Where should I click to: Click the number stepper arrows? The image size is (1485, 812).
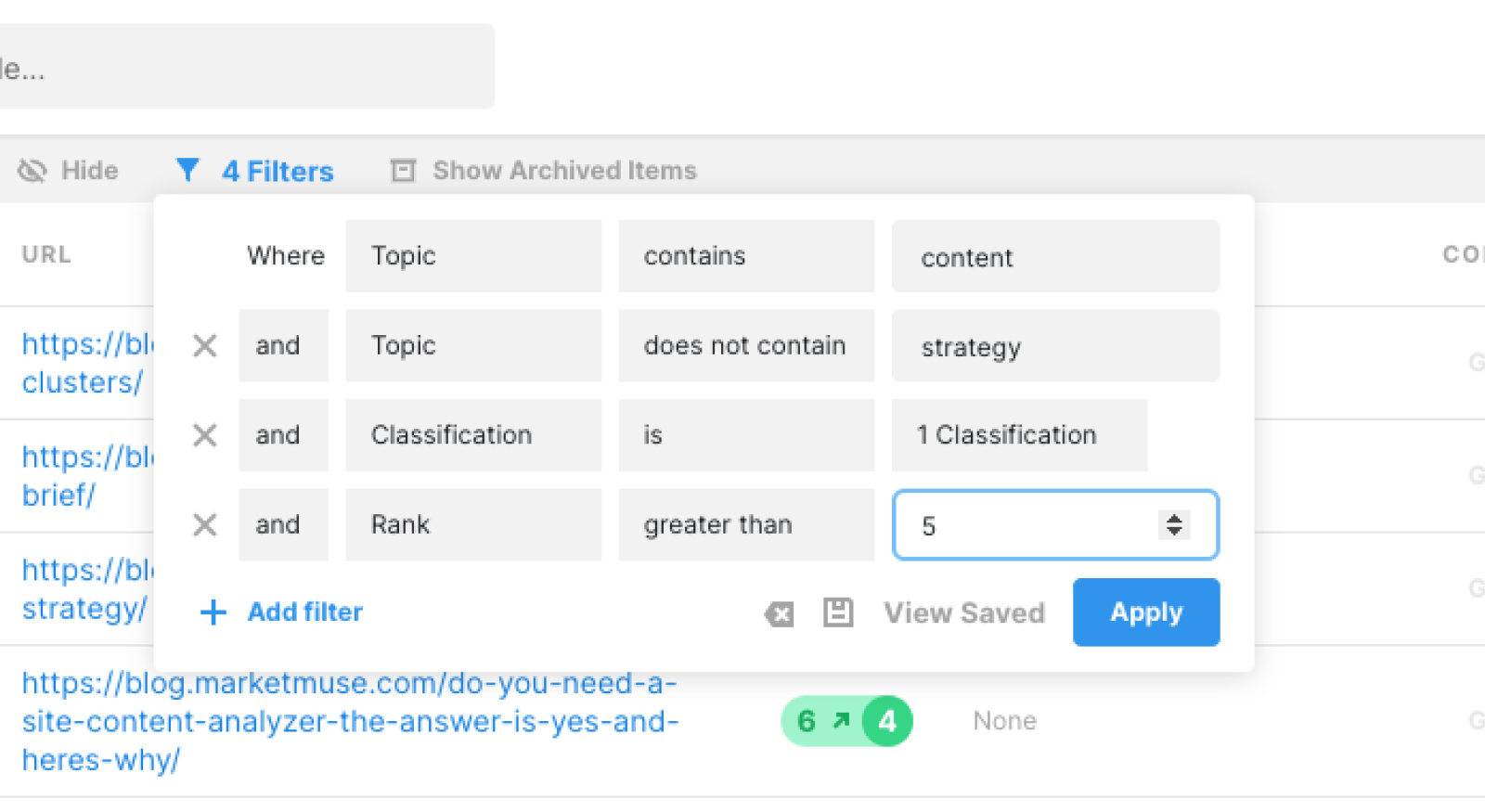1174,525
